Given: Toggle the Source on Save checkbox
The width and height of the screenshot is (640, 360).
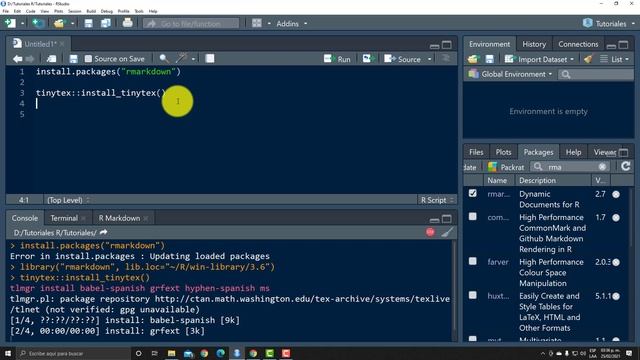Looking at the screenshot, I should point(88,59).
